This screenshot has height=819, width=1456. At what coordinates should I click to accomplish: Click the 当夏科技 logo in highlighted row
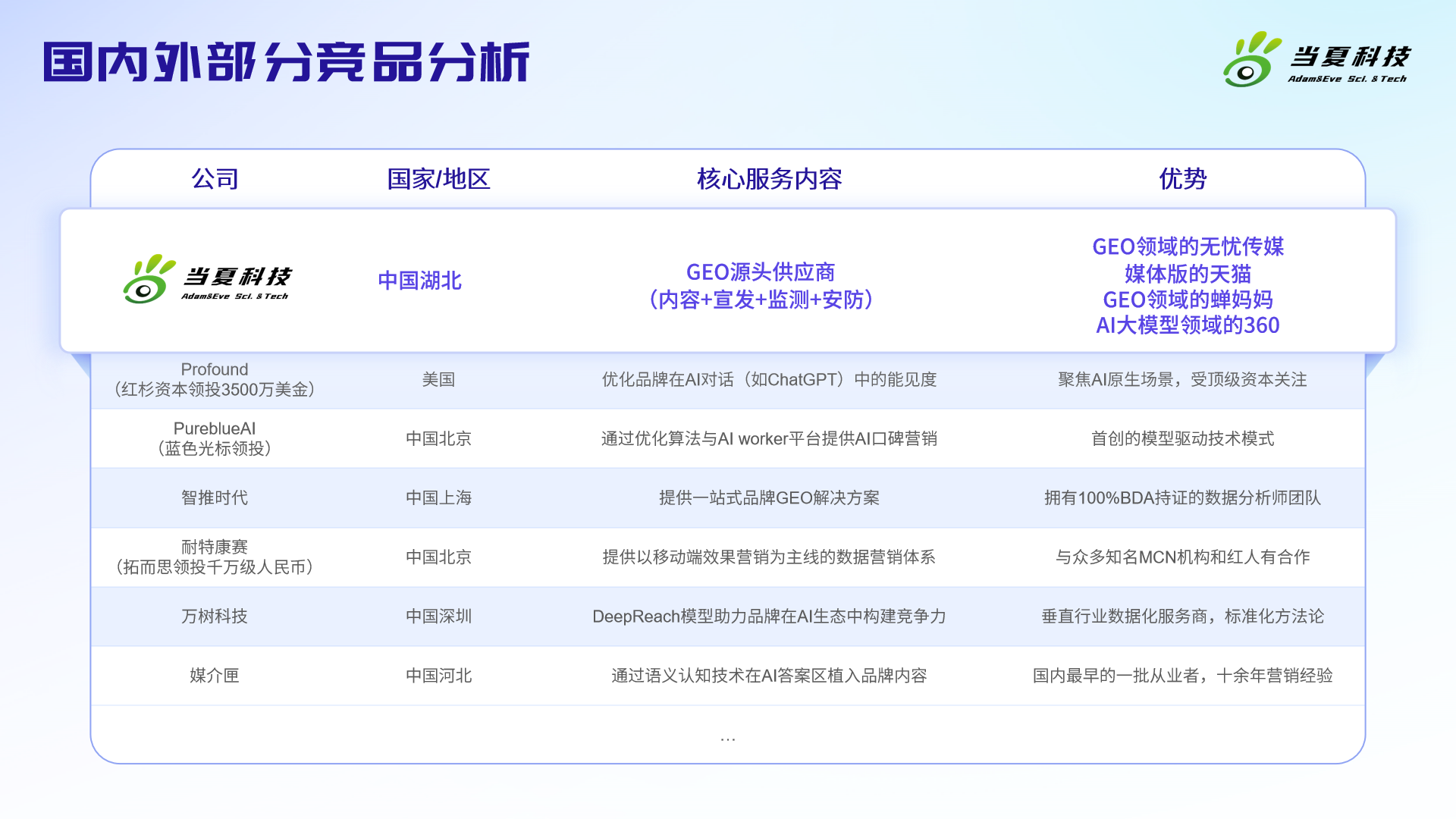(207, 279)
